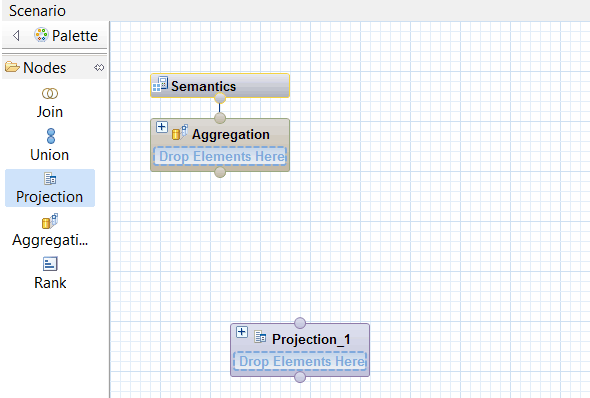Click the Projection_1 node's type icon
Viewport: 590px width, 398px height.
coord(260,337)
